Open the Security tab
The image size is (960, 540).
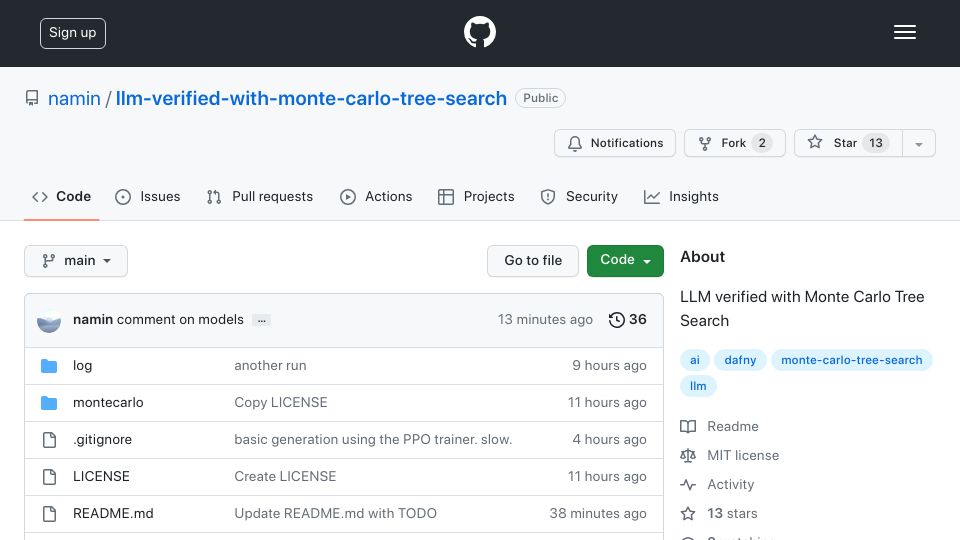click(x=579, y=197)
